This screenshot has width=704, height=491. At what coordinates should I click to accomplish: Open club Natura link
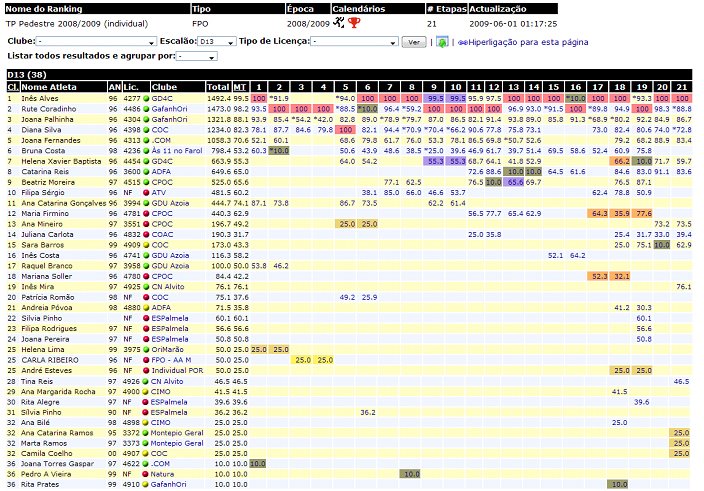point(162,474)
